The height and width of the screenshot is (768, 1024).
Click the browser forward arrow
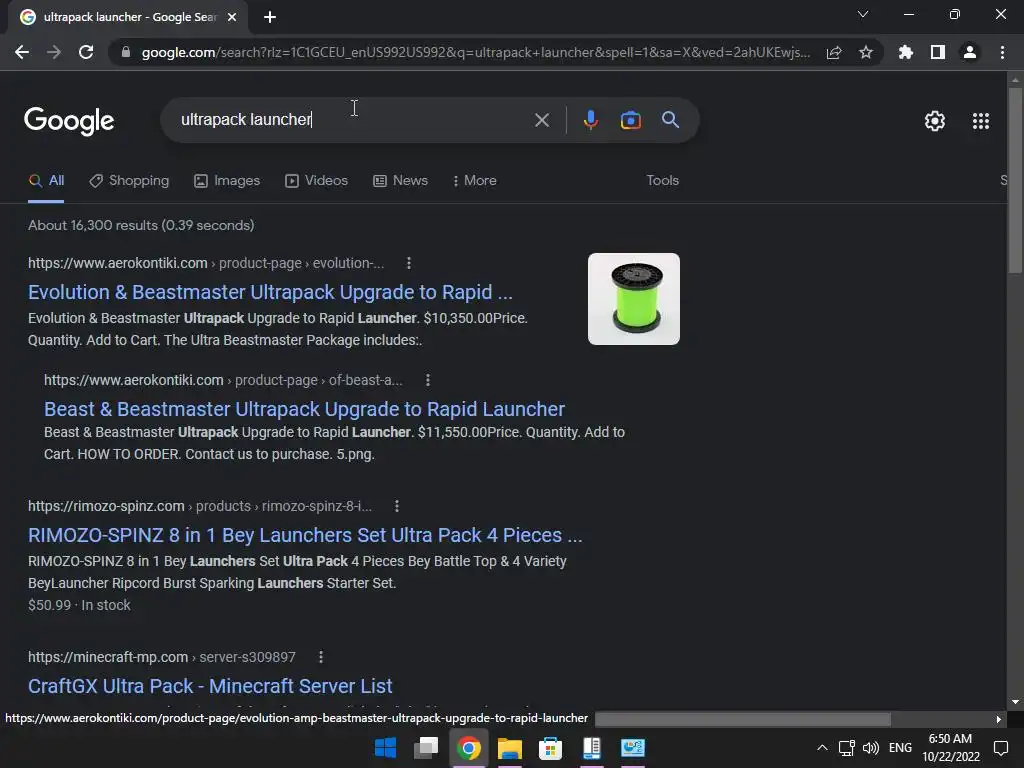coord(54,52)
